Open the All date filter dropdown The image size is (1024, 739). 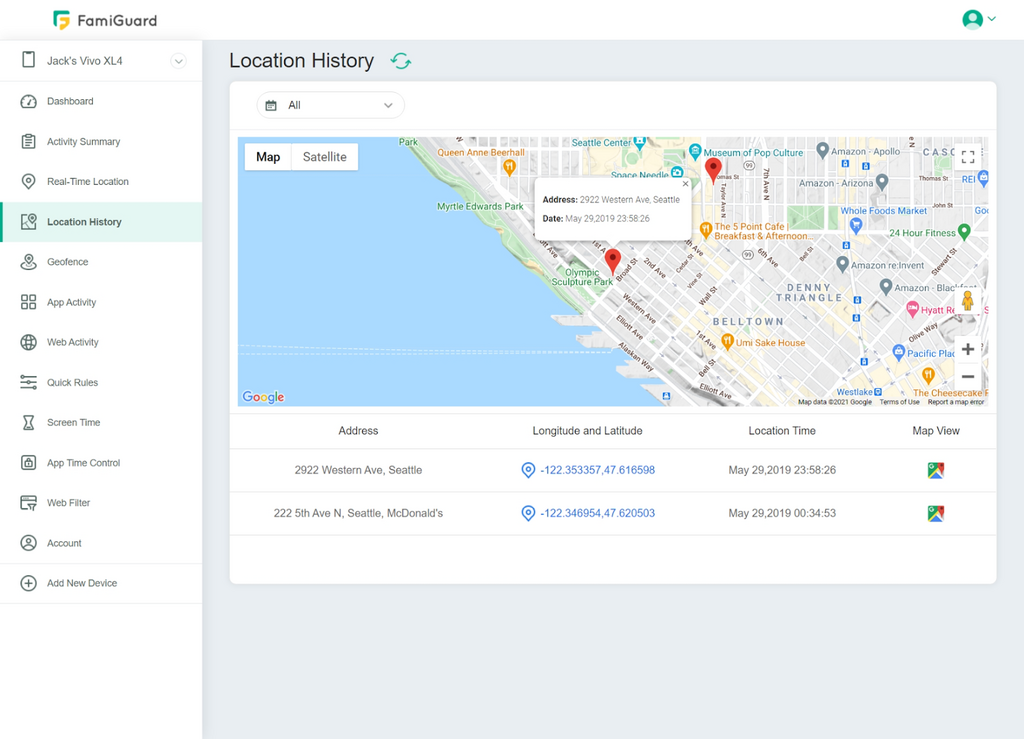coord(330,105)
